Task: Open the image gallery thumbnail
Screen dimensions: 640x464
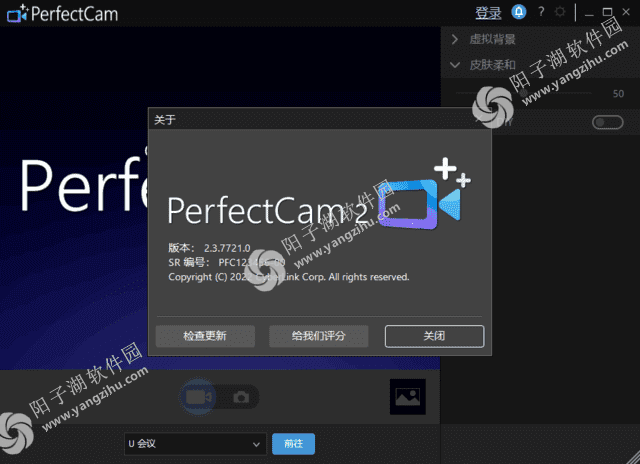Action: point(408,397)
